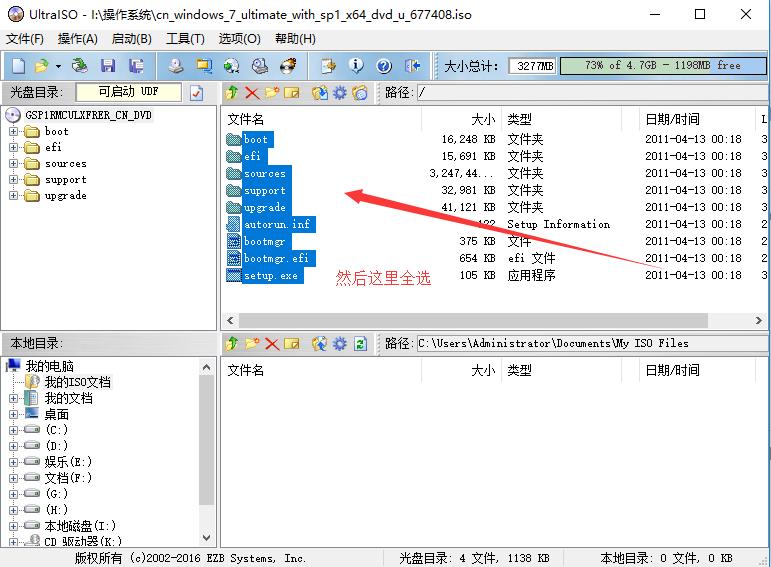Click right arrow of disc list scrollbar

coord(759,320)
